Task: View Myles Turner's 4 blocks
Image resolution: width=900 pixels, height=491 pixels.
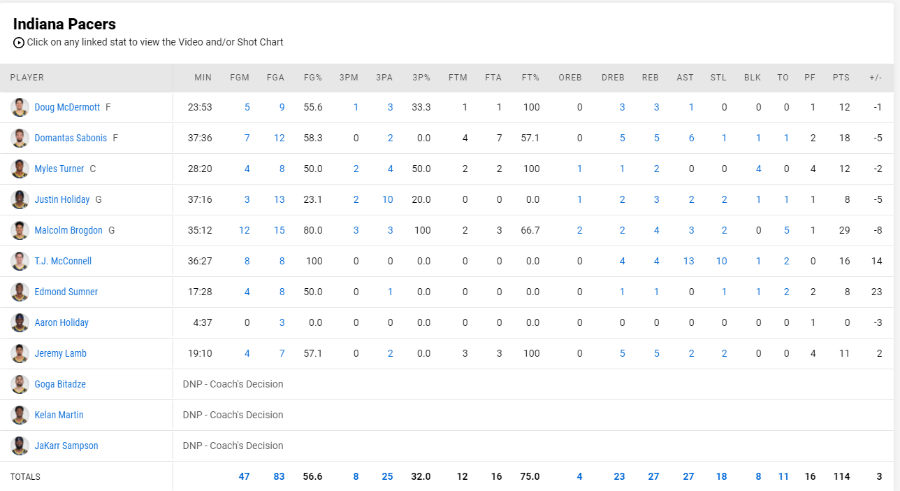Action: [x=758, y=169]
